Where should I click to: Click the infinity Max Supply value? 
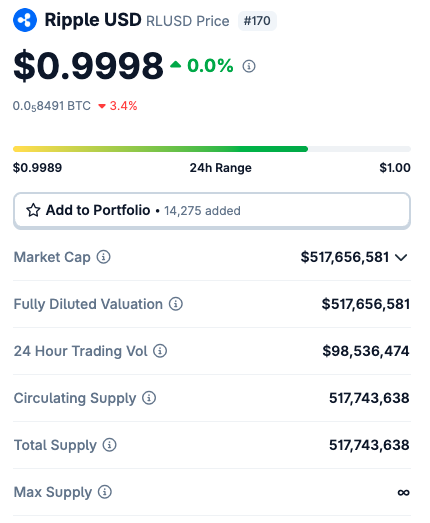(403, 492)
